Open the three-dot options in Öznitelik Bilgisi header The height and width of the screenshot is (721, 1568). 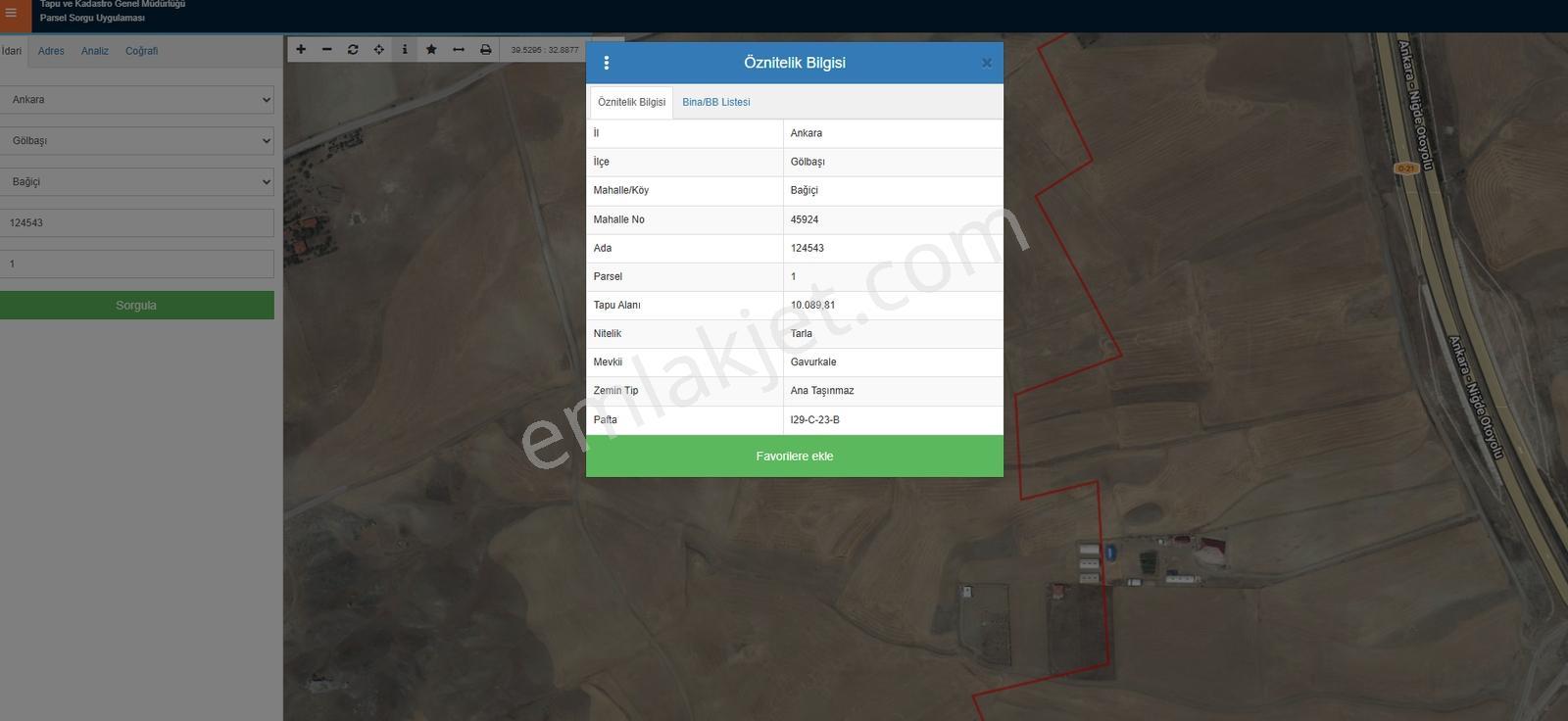[607, 63]
